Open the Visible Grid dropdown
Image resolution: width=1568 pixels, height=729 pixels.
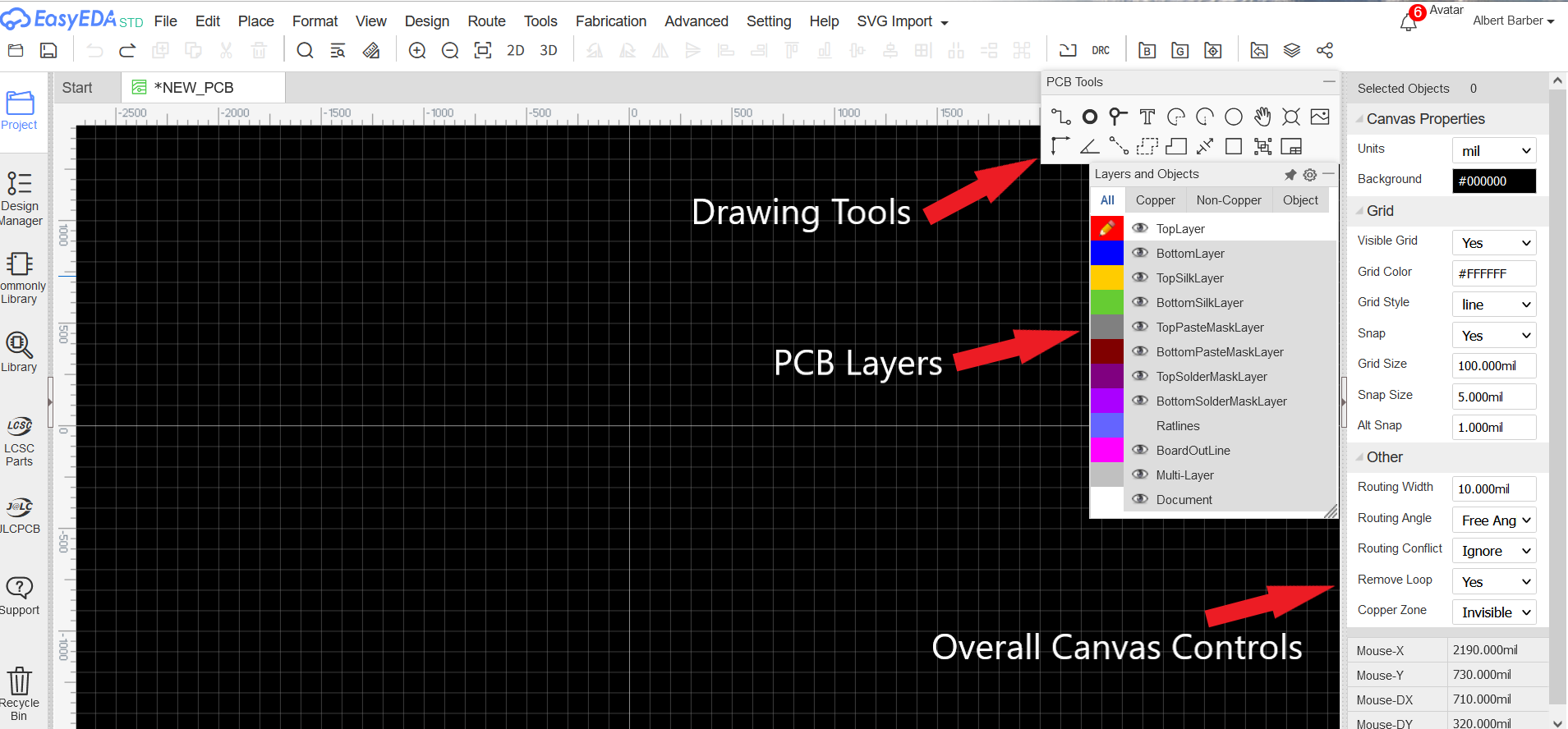pyautogui.click(x=1494, y=242)
